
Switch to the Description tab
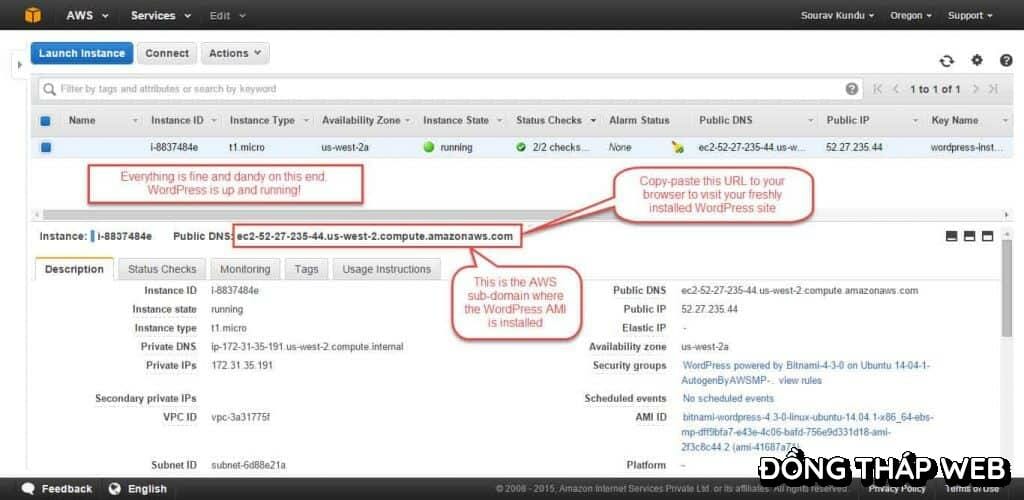74,269
